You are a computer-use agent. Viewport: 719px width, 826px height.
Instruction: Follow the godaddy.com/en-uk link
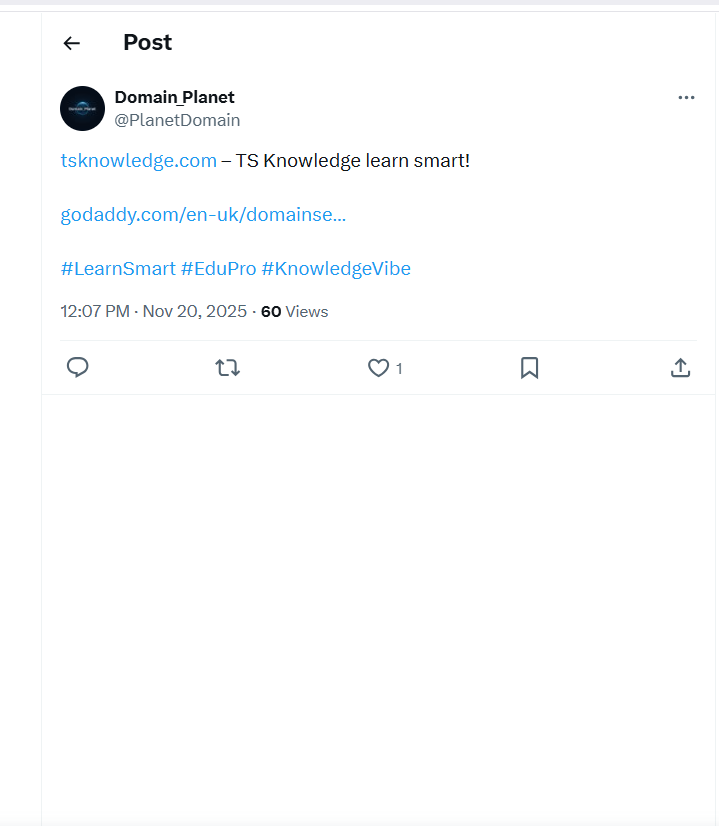203,214
